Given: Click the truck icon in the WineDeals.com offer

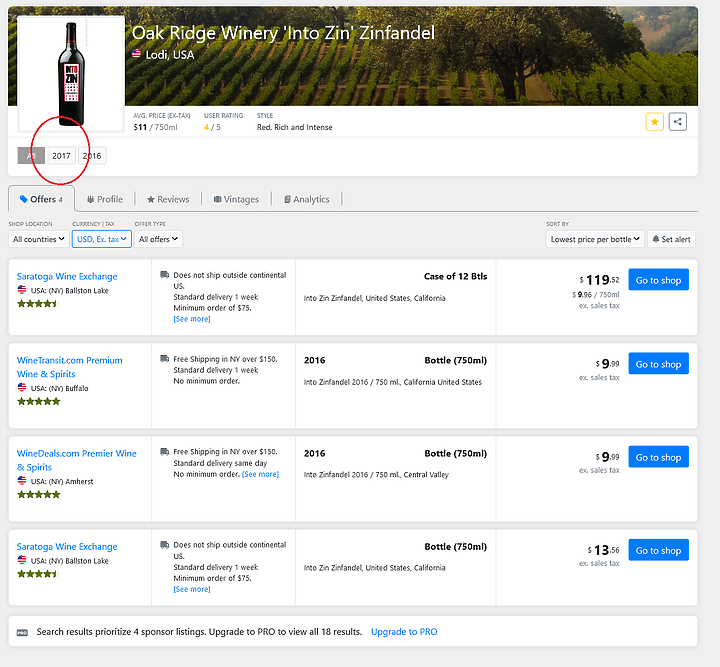Looking at the screenshot, I should 164,451.
